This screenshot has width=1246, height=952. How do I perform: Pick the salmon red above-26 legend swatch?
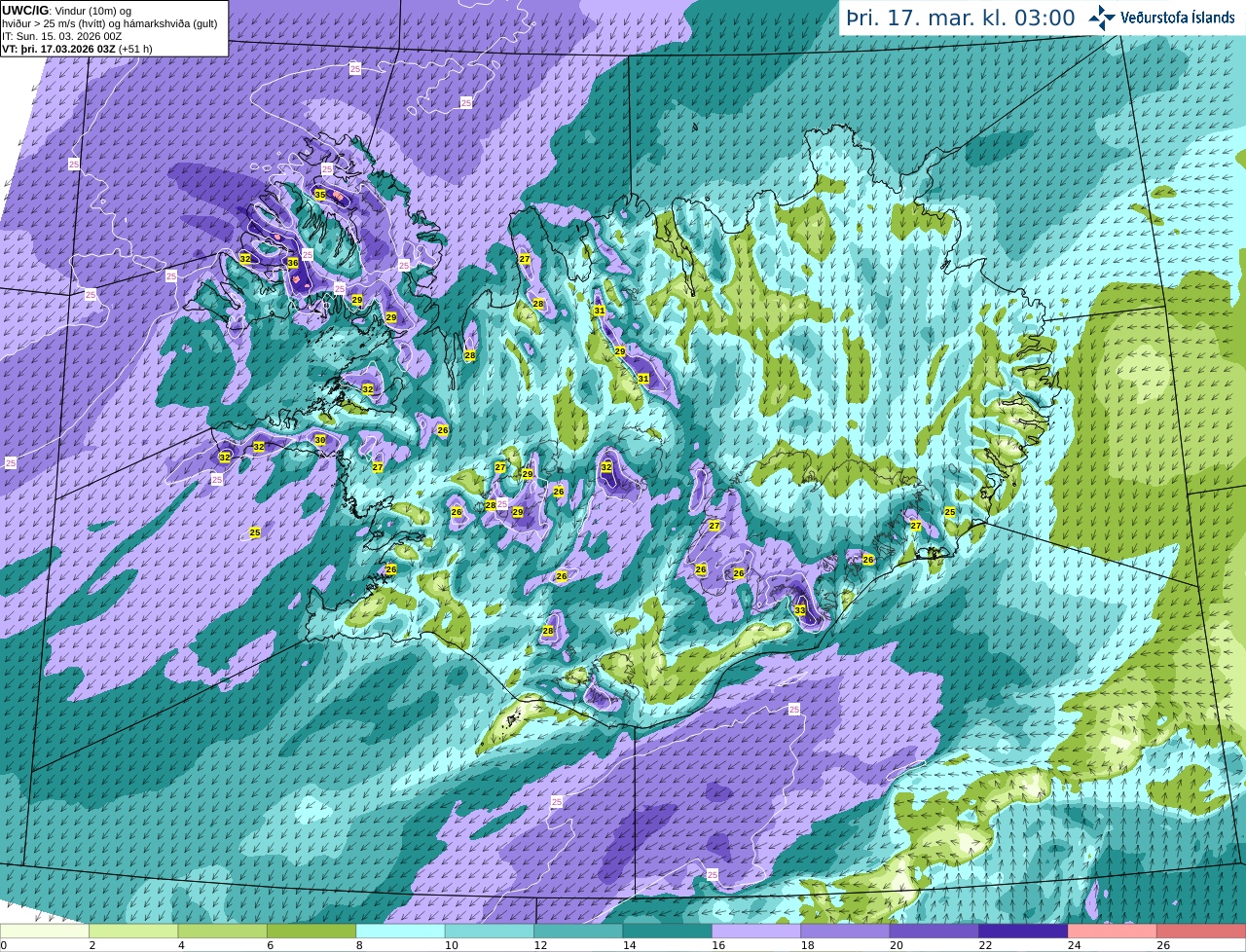pyautogui.click(x=1201, y=932)
